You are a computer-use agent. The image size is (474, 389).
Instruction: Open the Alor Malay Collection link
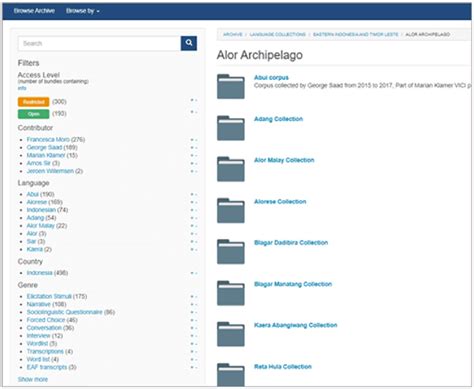[x=284, y=160]
